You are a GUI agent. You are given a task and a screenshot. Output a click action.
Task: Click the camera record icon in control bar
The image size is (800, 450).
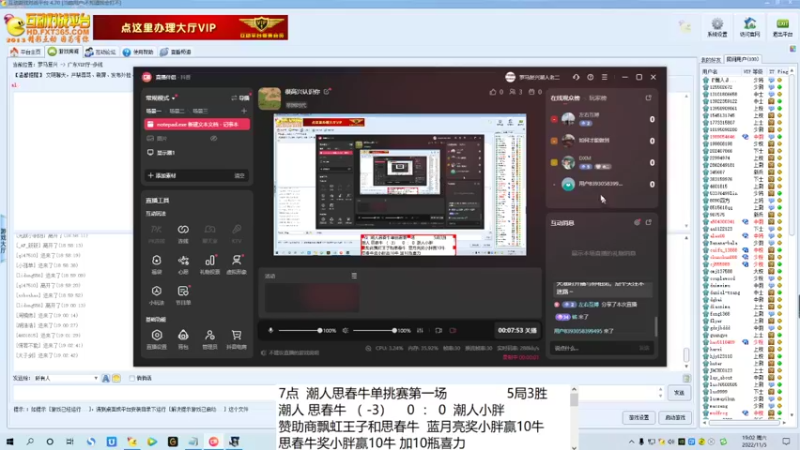[438, 331]
